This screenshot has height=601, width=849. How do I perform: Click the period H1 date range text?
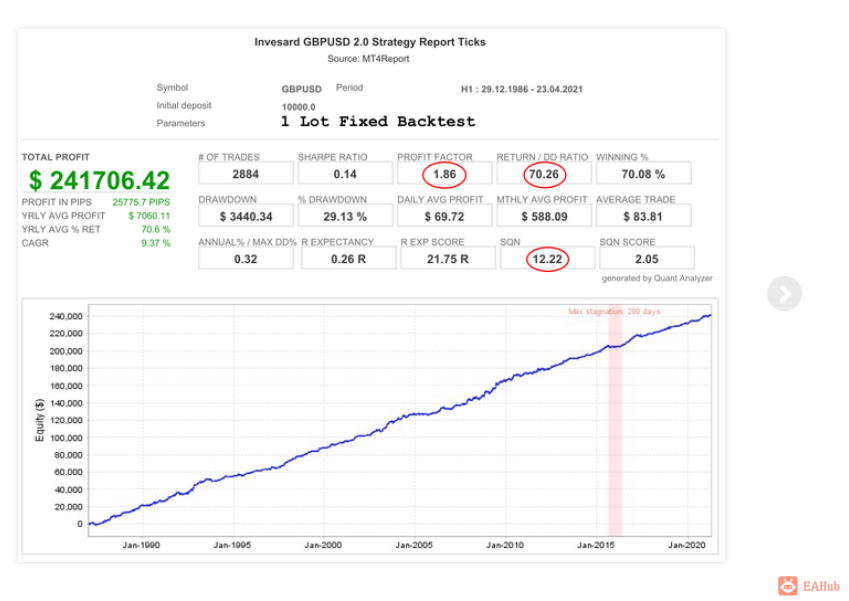(x=521, y=89)
